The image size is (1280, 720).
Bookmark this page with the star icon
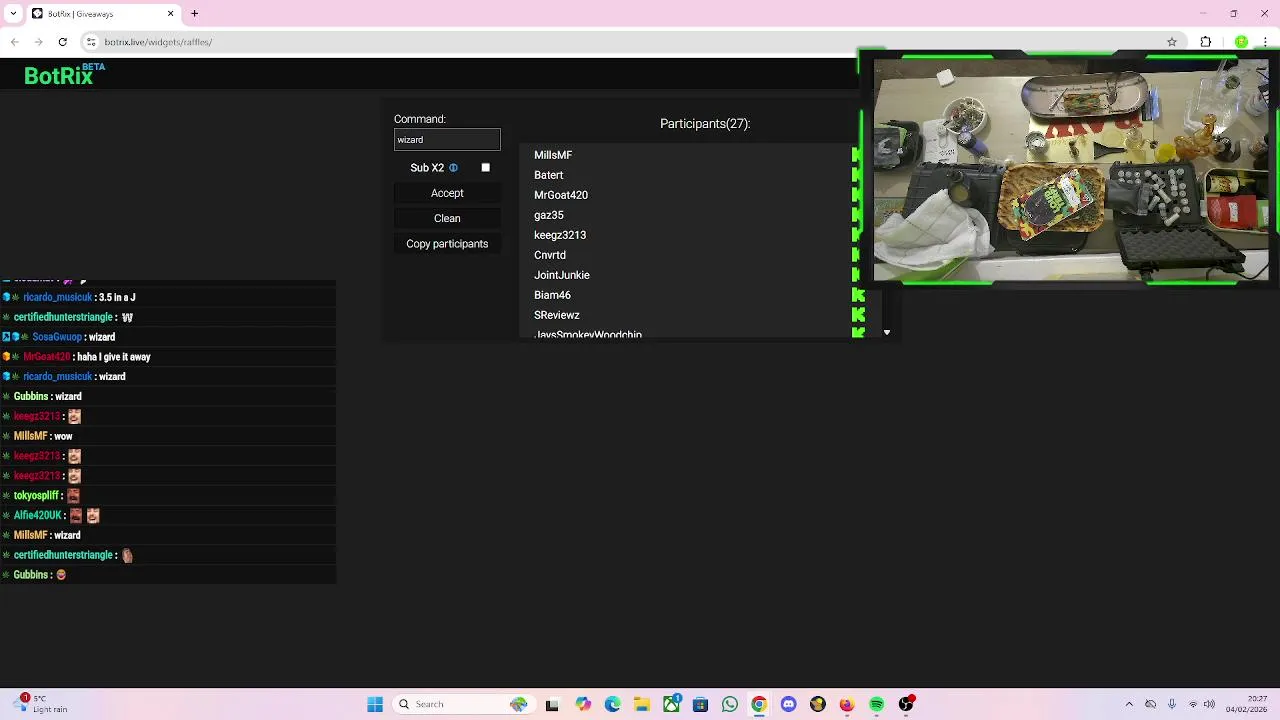tap(1172, 42)
